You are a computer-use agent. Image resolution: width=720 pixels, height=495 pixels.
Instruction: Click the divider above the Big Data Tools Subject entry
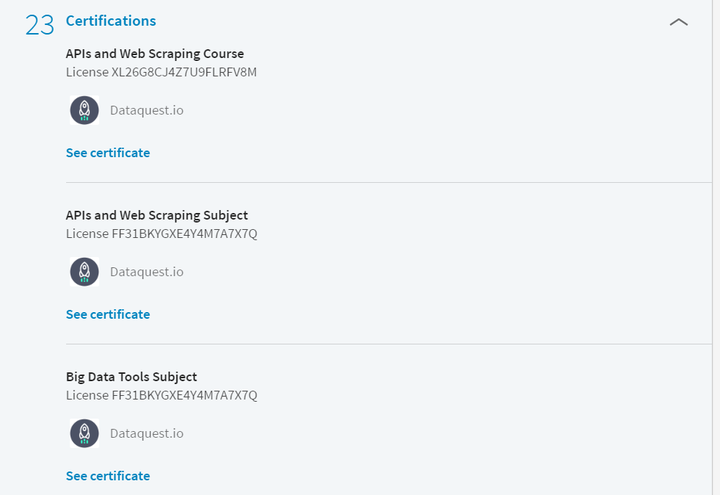pos(390,344)
